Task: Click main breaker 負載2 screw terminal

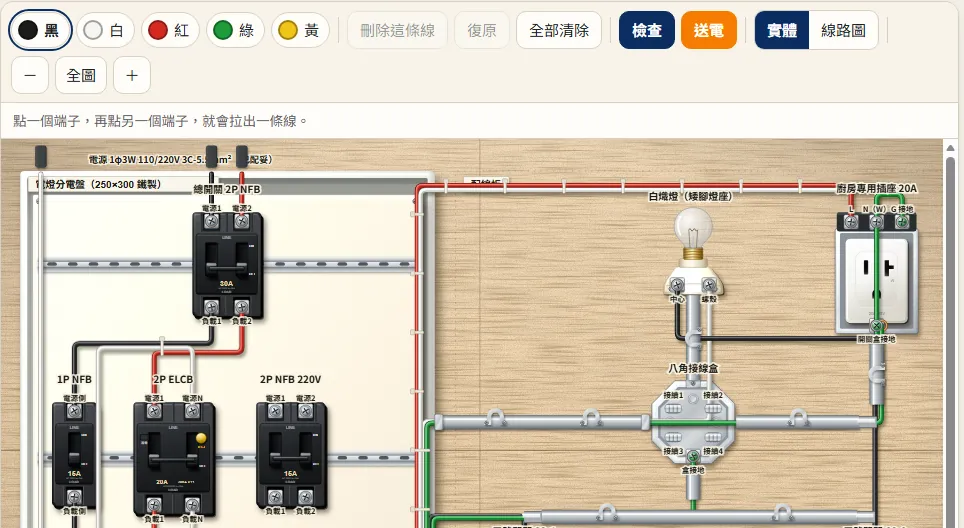Action: pyautogui.click(x=242, y=307)
